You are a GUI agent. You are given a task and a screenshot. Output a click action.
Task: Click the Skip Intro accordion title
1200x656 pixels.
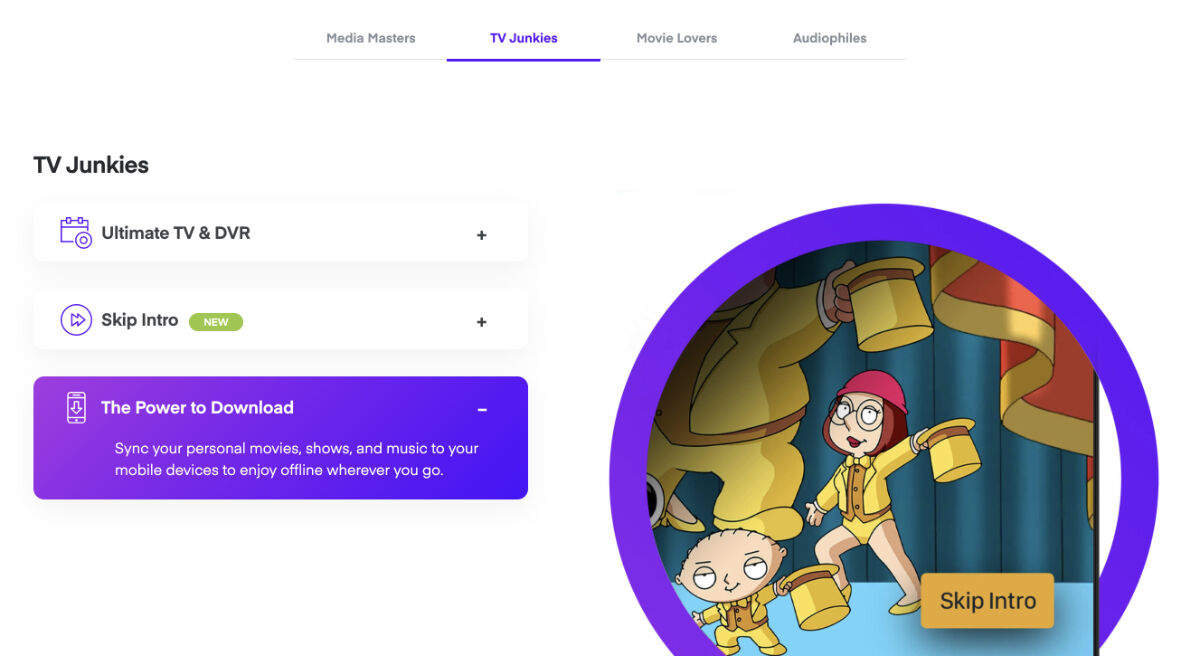coord(140,320)
